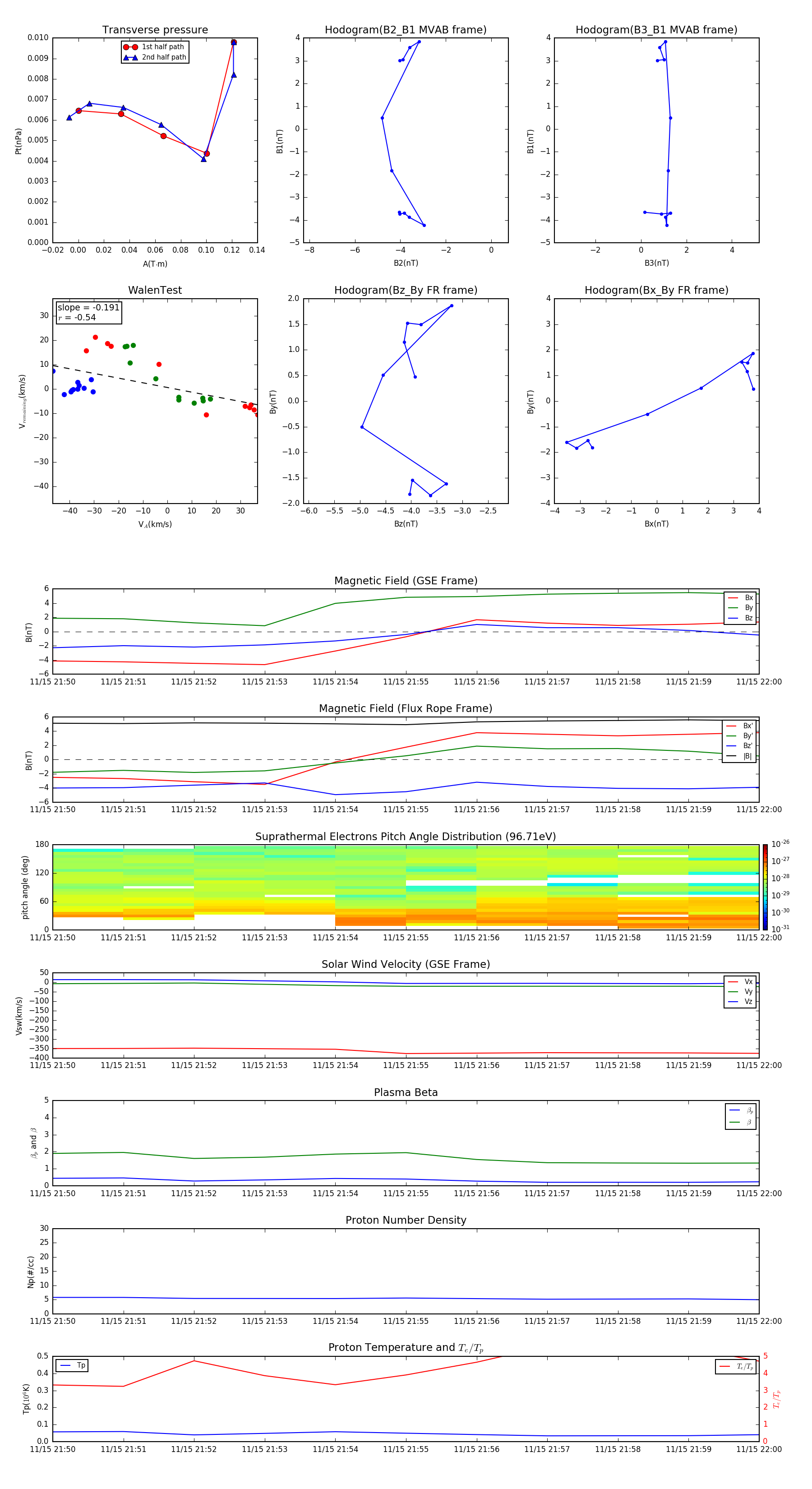812x1489 pixels.
Task: Click the Bx' legend entry in Flux Rope plot
Action: [x=739, y=726]
